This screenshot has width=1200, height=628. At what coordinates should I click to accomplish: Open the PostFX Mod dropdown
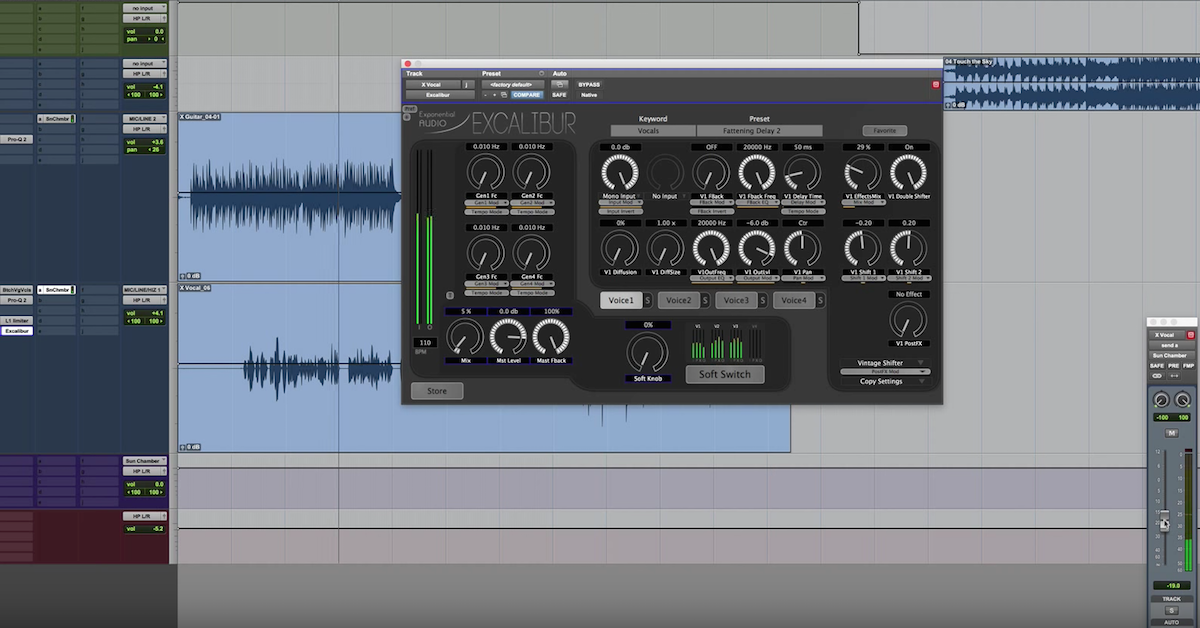point(883,372)
